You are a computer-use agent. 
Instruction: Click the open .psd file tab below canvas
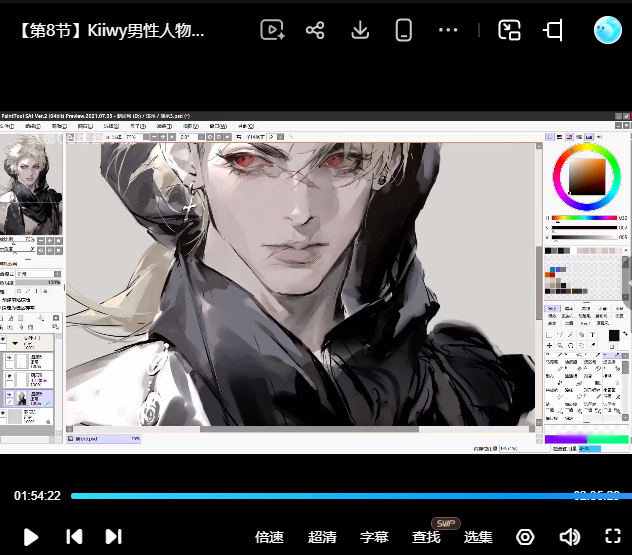pyautogui.click(x=104, y=439)
